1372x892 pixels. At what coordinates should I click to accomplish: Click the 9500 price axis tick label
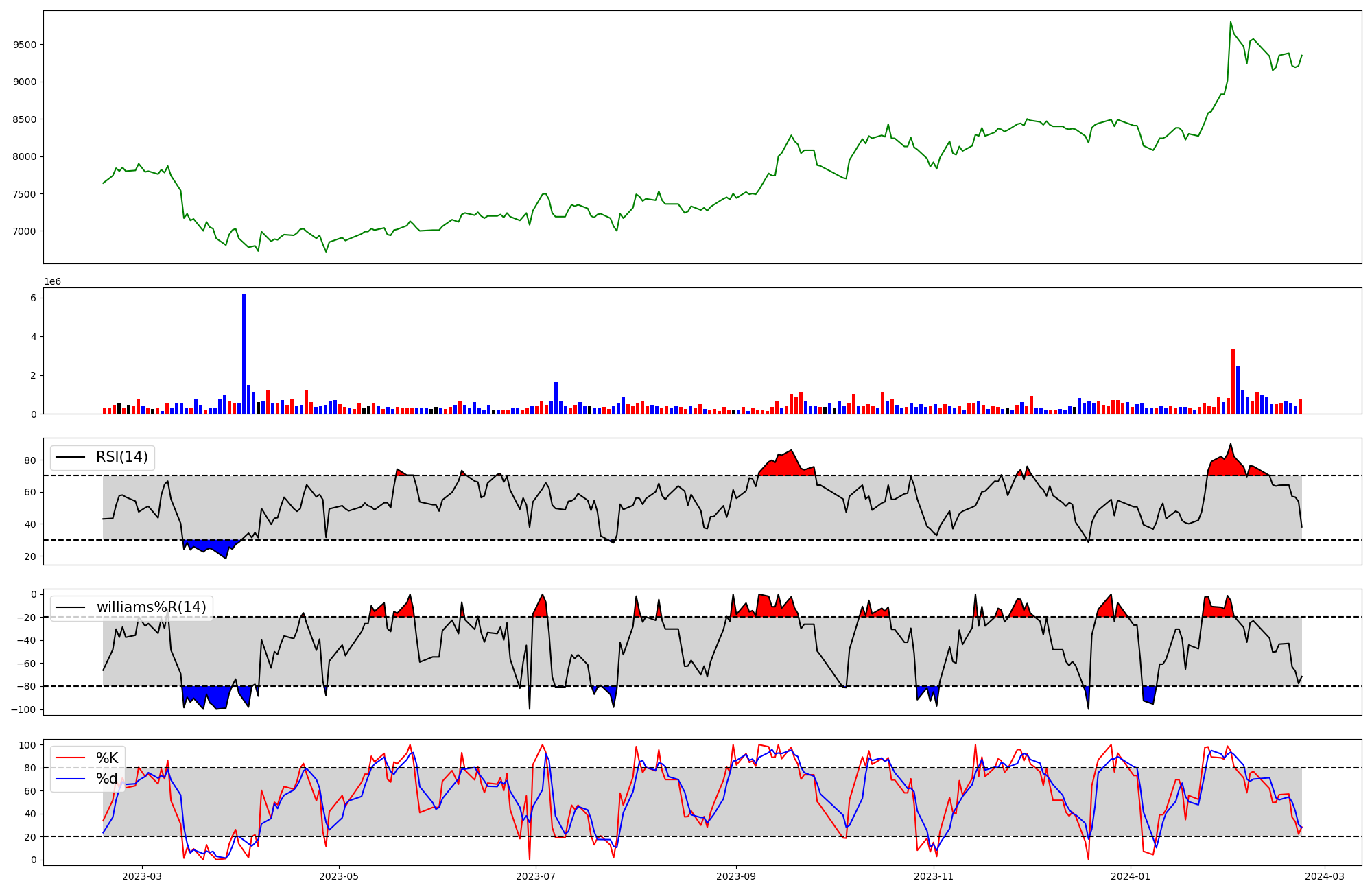pos(25,45)
